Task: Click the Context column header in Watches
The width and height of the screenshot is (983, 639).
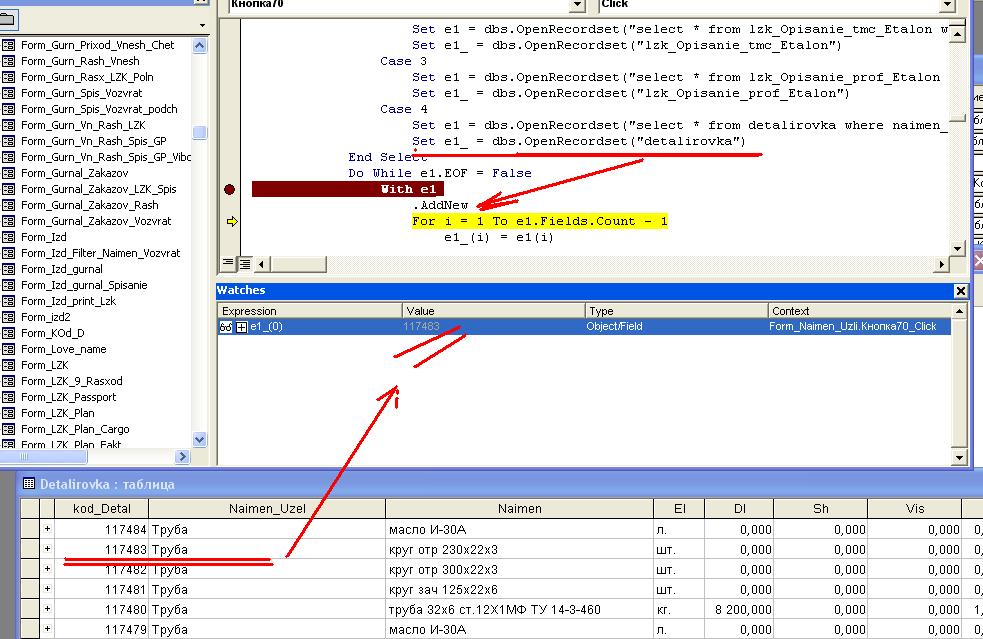Action: point(859,311)
